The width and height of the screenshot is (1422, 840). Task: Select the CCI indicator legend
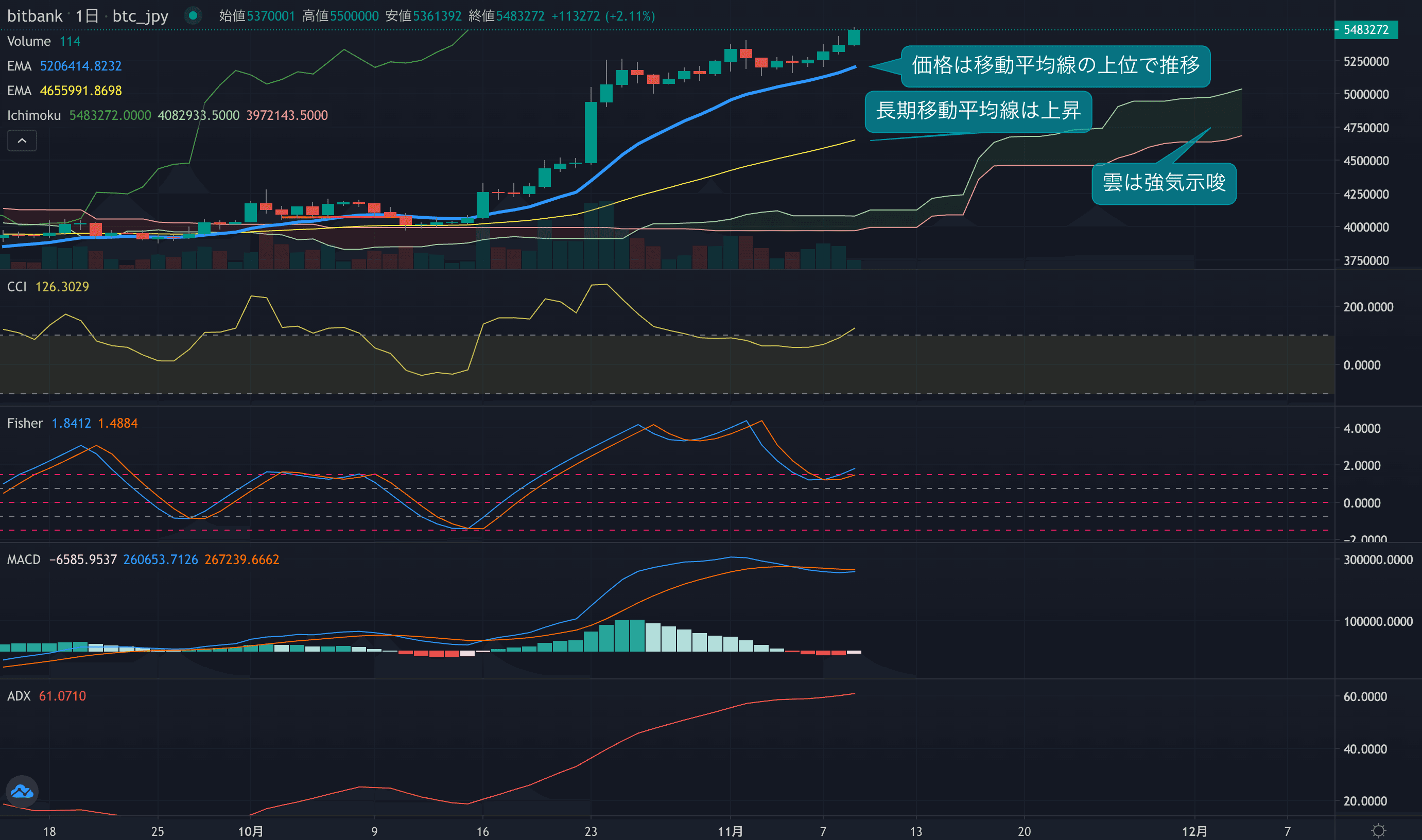[17, 286]
